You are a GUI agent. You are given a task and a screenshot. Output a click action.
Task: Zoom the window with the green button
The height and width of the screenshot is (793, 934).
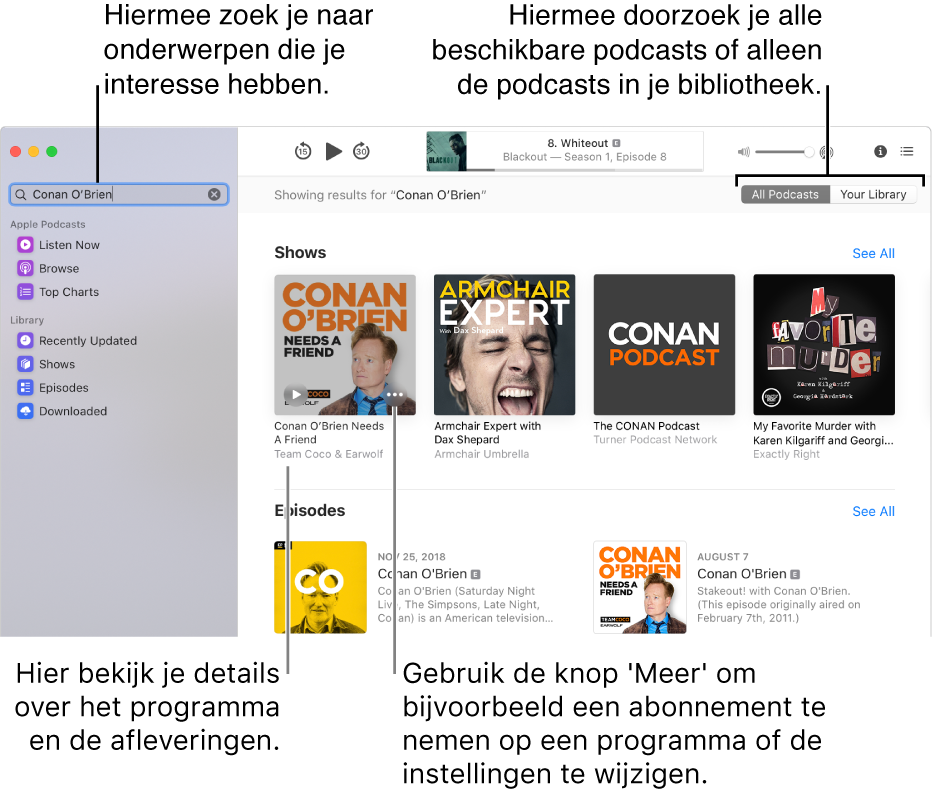[52, 151]
